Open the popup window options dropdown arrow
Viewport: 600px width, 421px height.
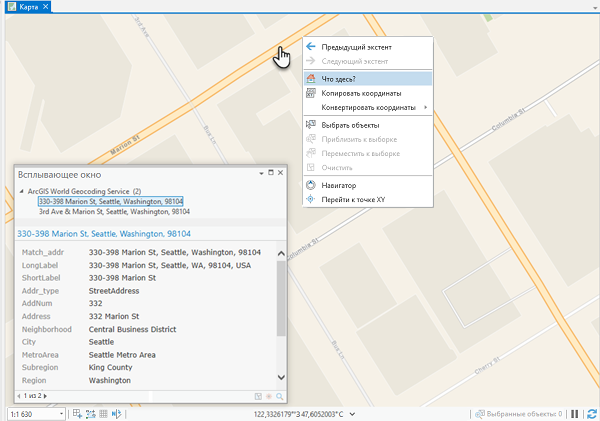[x=260, y=174]
